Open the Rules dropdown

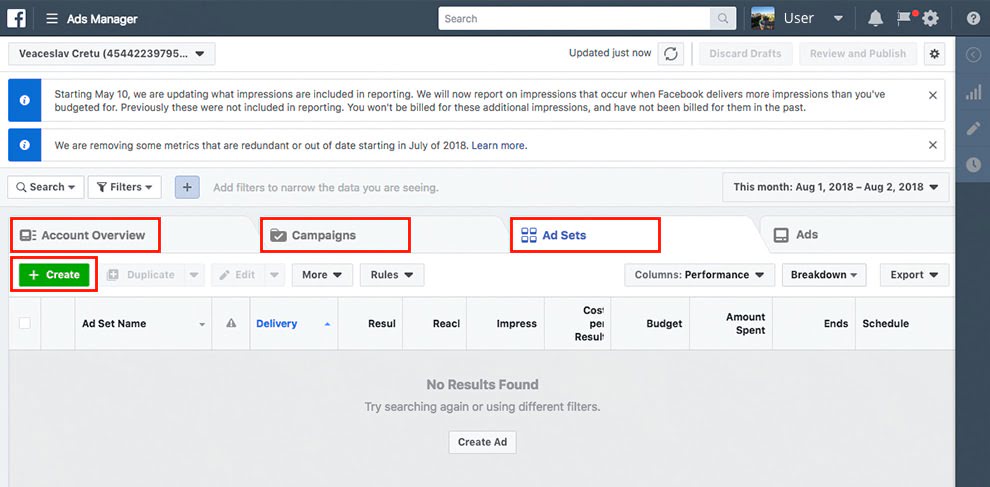392,275
